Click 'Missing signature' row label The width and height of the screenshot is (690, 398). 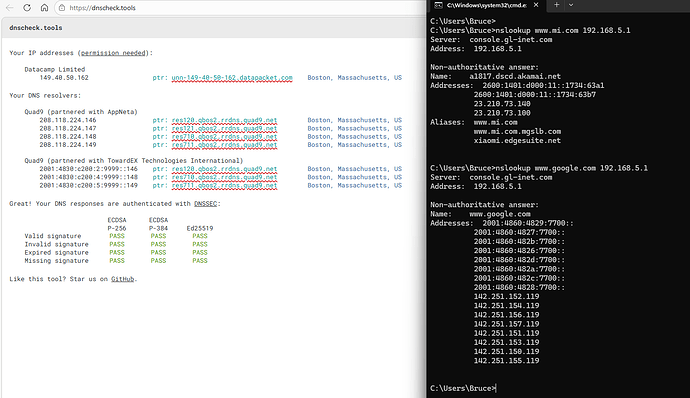click(56, 261)
